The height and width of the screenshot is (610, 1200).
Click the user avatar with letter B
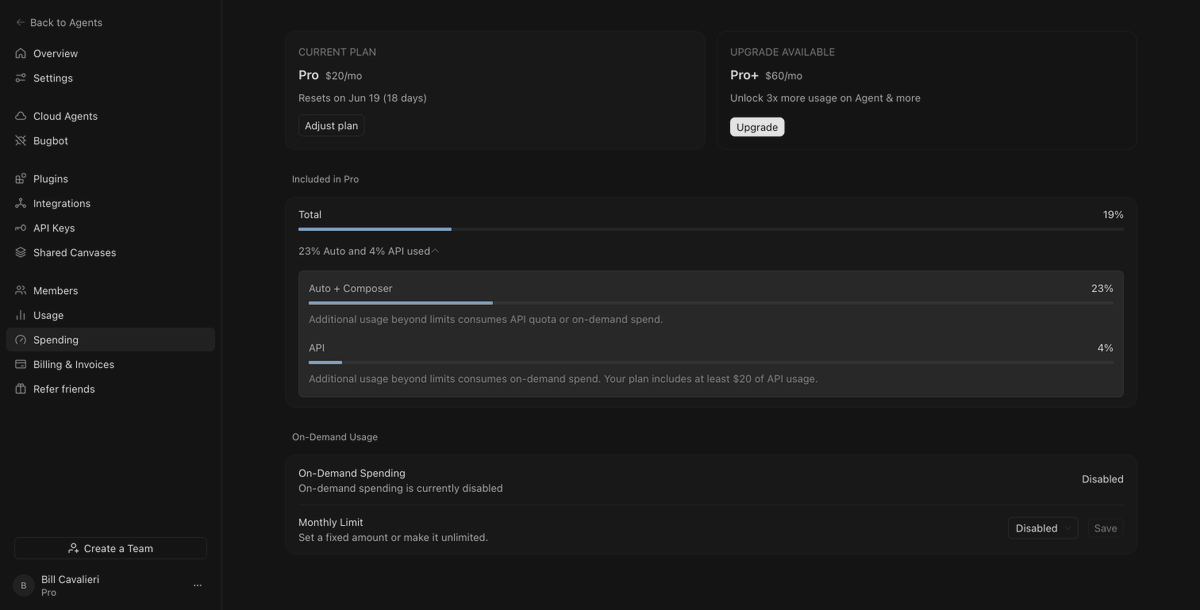24,585
